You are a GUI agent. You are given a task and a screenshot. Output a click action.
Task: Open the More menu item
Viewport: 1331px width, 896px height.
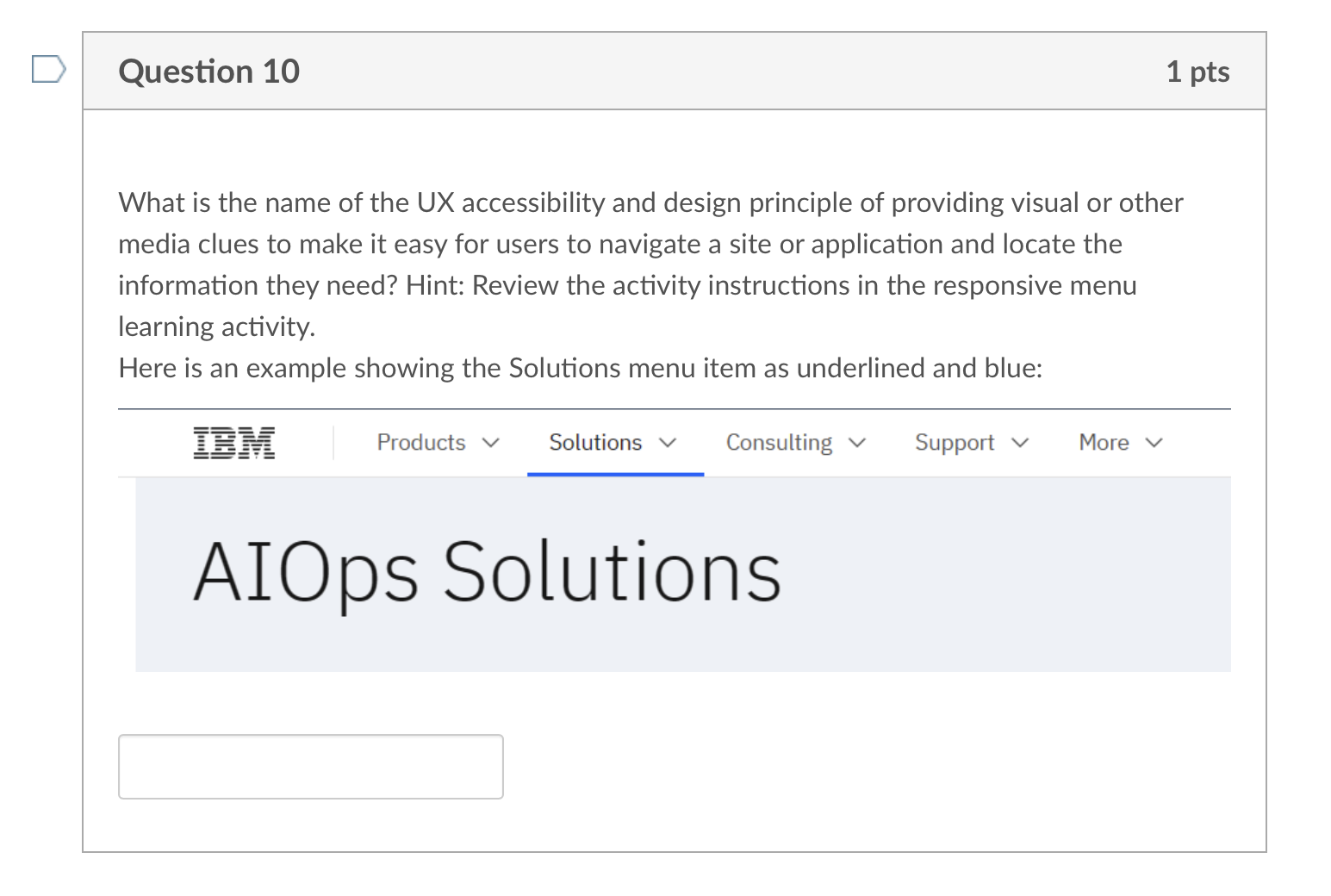click(1104, 443)
